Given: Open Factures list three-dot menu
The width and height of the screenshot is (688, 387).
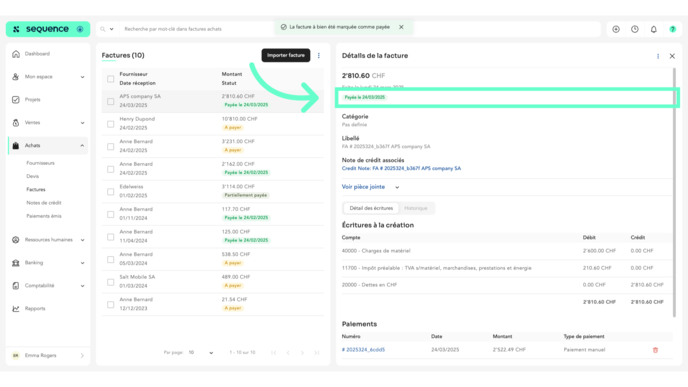Looking at the screenshot, I should [x=319, y=56].
